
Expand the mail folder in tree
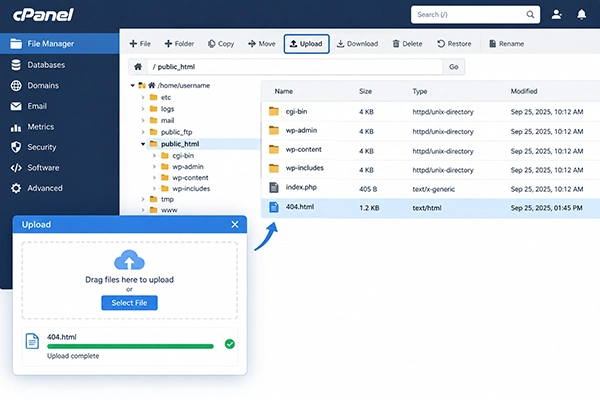[x=143, y=120]
